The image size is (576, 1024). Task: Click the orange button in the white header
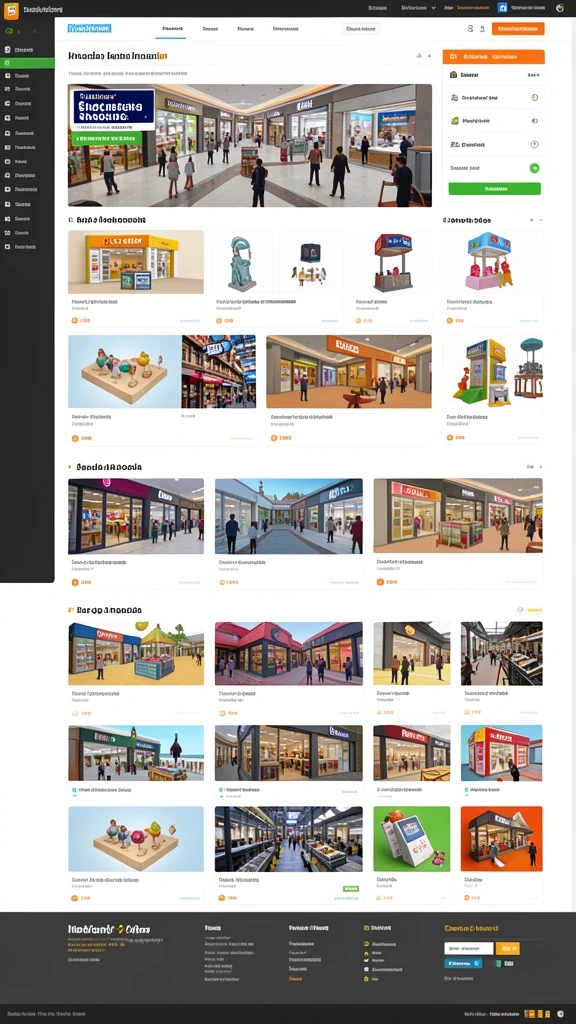tap(518, 29)
